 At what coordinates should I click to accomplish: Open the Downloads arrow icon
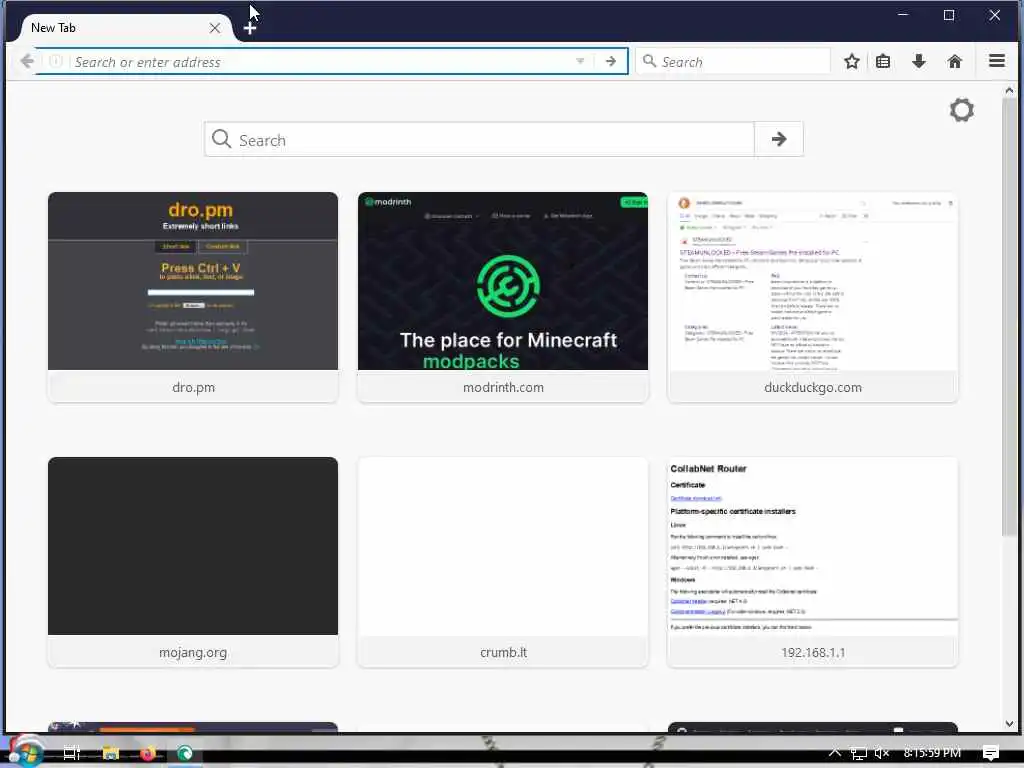919,61
